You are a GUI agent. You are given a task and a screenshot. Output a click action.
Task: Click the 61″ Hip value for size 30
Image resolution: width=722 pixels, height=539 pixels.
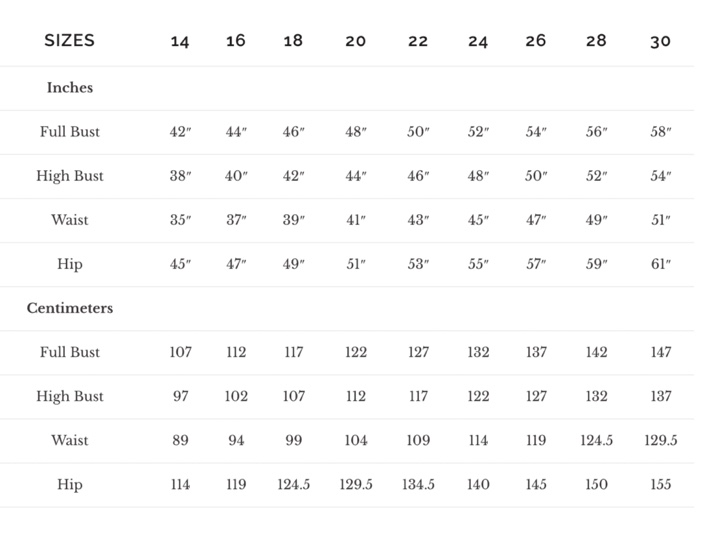(660, 264)
